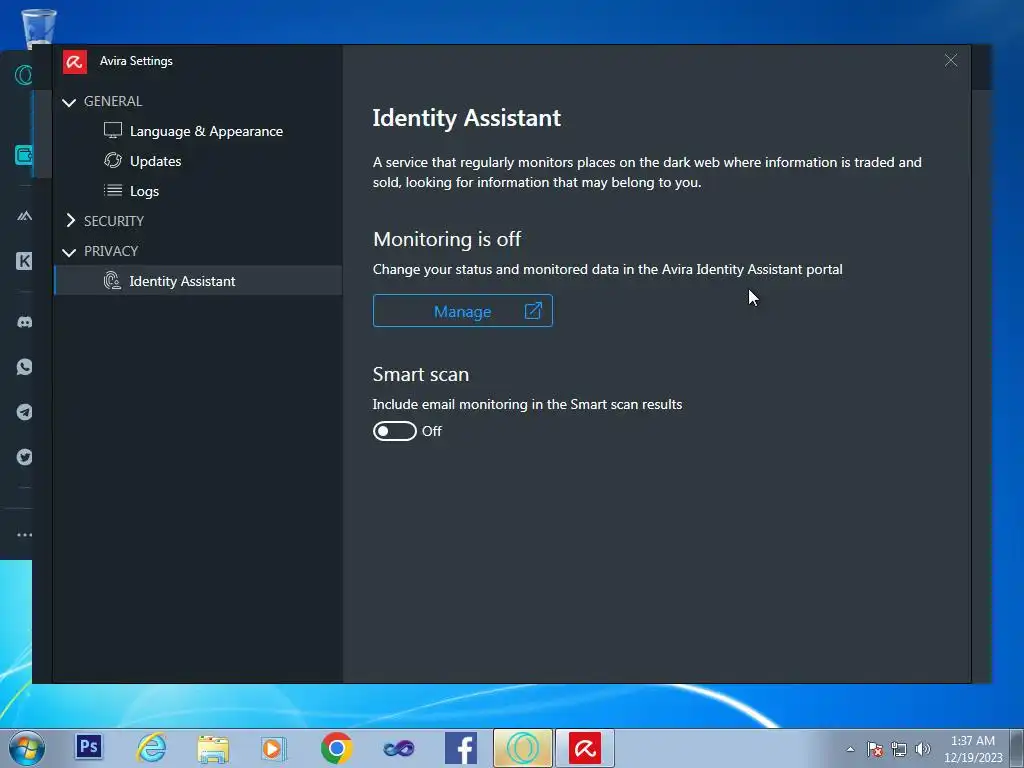The height and width of the screenshot is (768, 1024).
Task: Select the PRIVACY category label
Action: click(111, 251)
